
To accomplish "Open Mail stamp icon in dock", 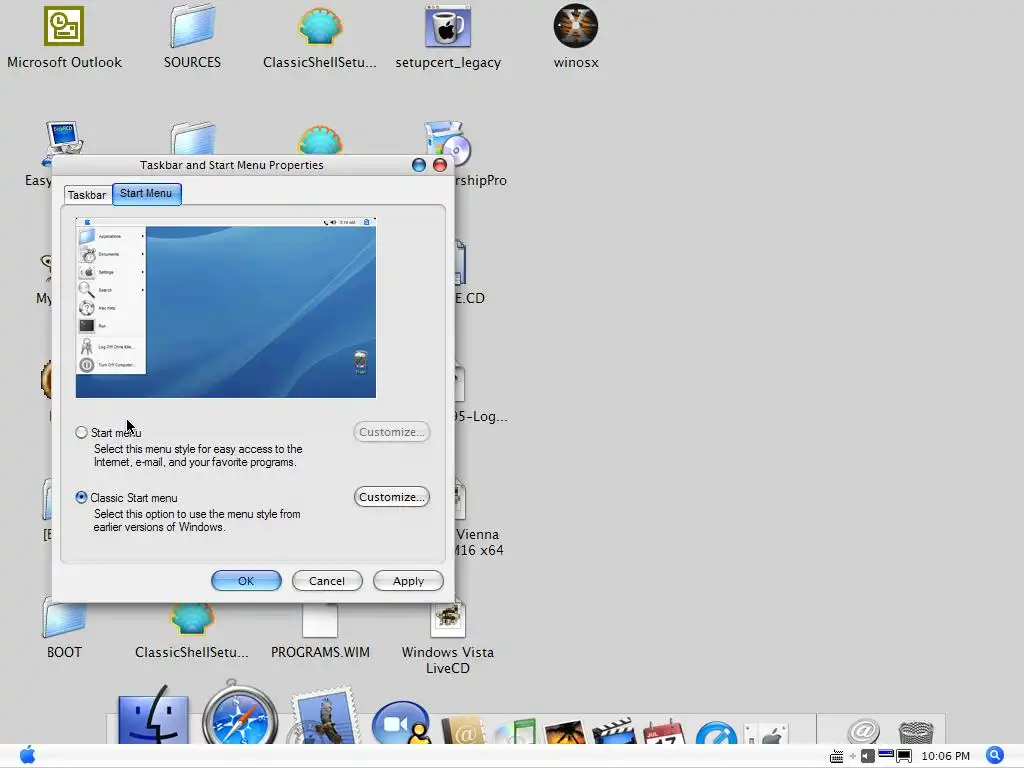I will (325, 716).
